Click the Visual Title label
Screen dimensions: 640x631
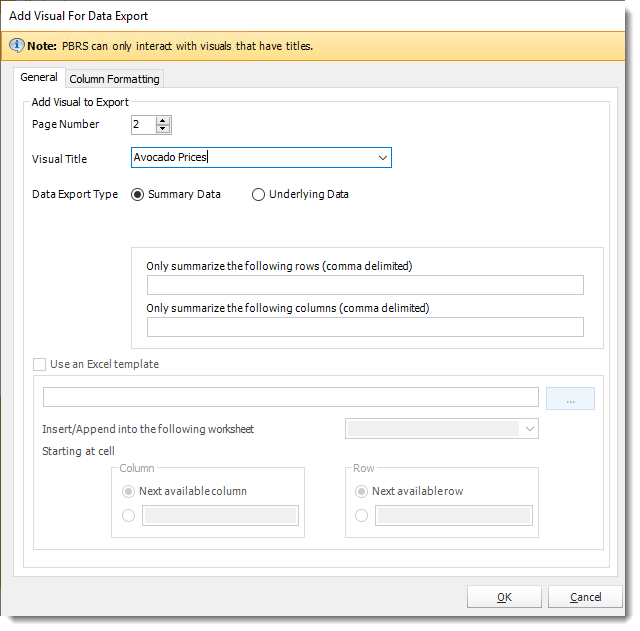click(x=60, y=159)
